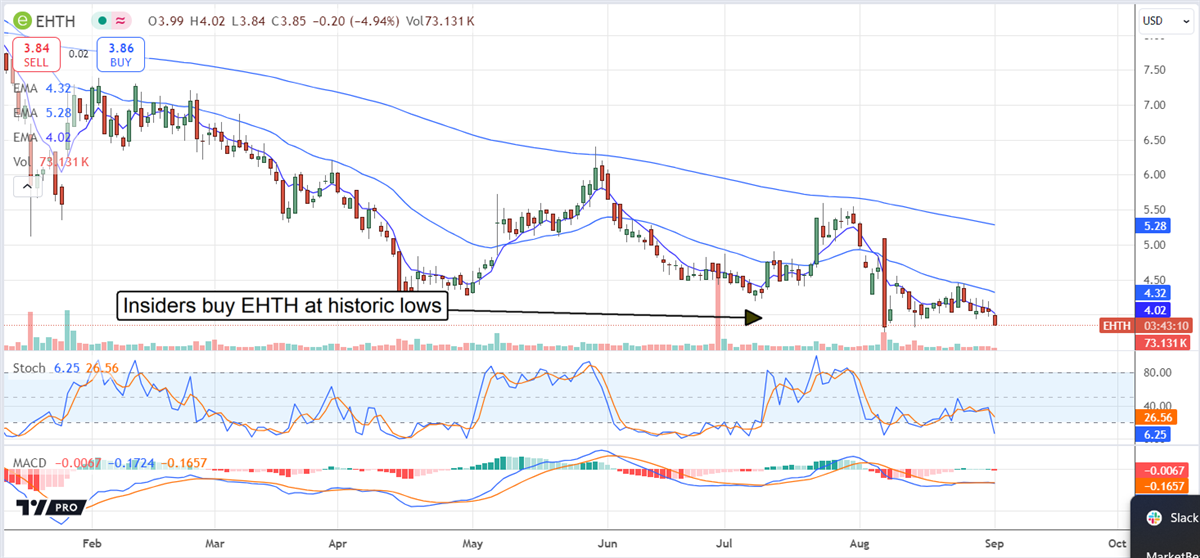Click the Feb label on time axis

point(92,545)
